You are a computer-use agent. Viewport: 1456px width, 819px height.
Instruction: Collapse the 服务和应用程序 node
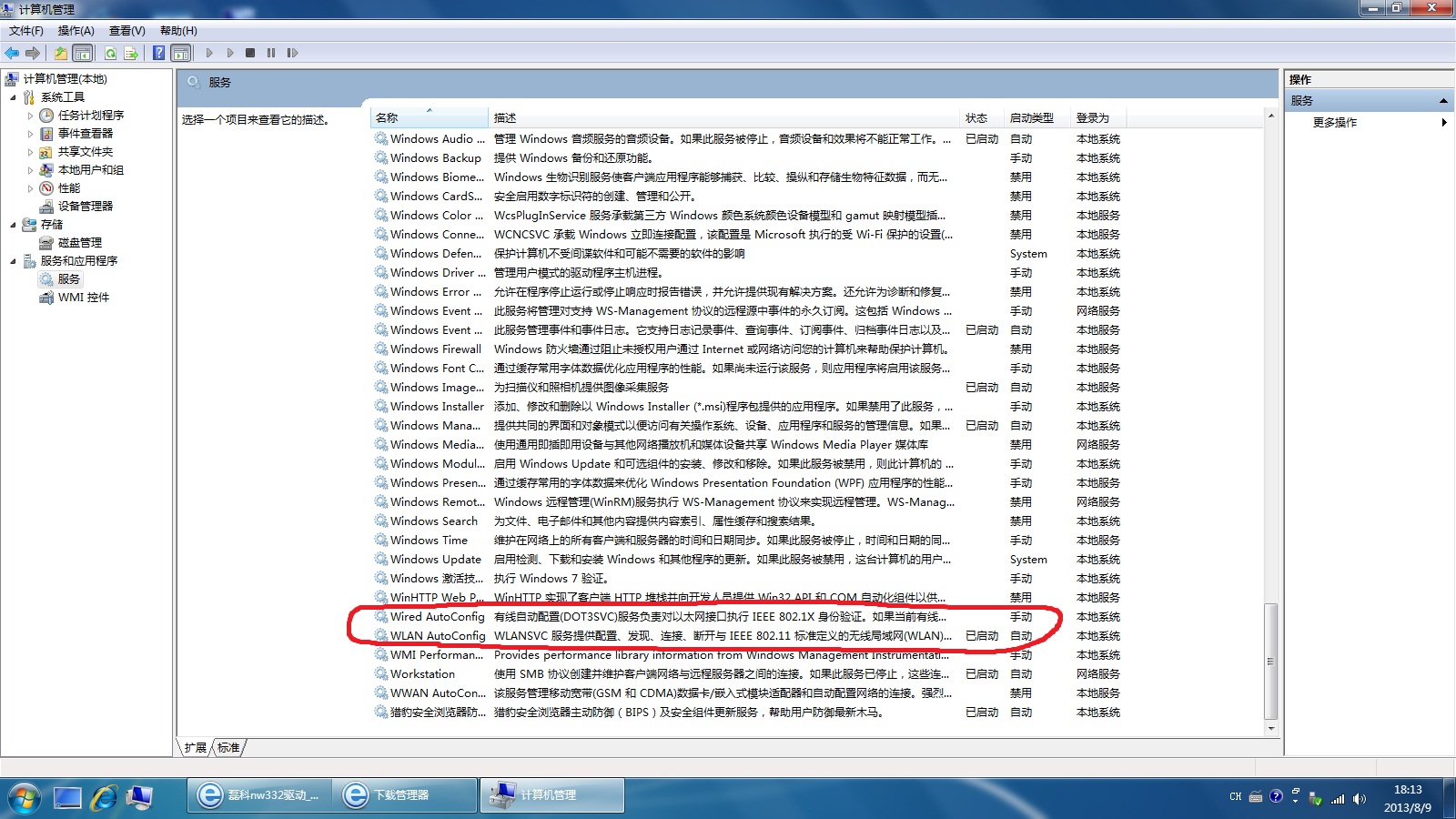point(13,261)
